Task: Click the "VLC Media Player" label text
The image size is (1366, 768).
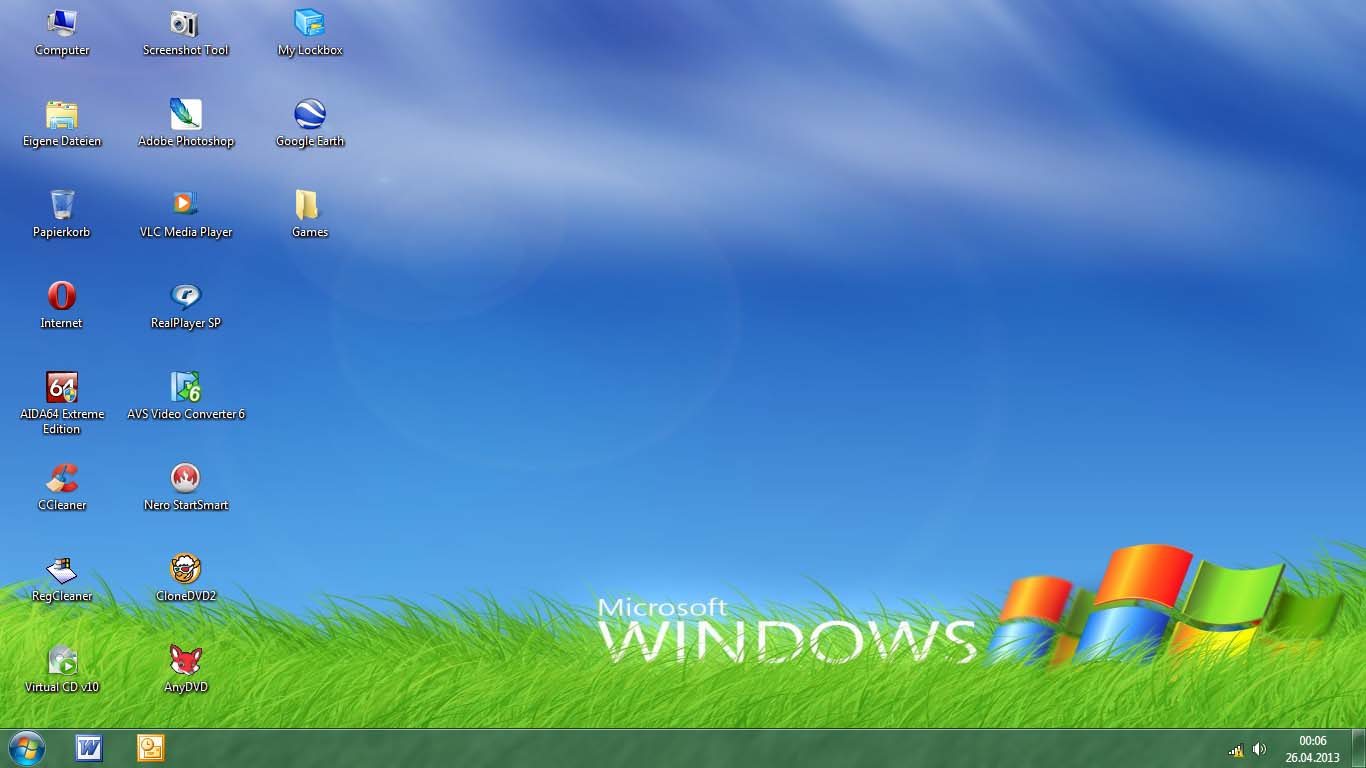Action: point(186,232)
